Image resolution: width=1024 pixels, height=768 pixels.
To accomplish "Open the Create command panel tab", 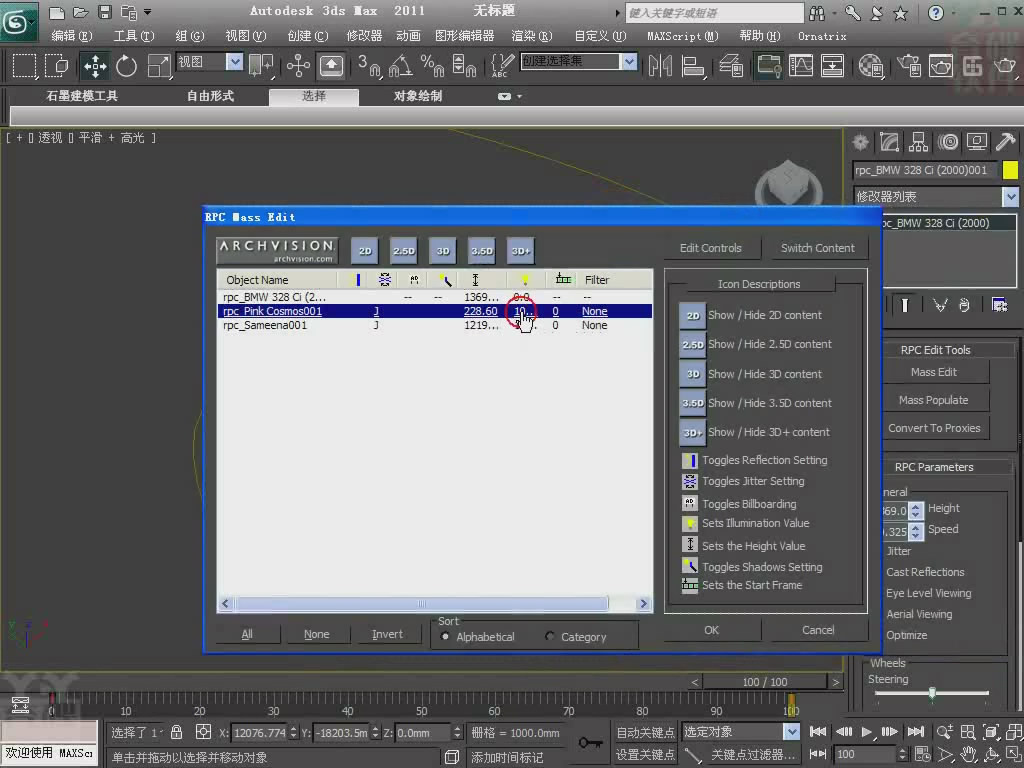I will (x=861, y=142).
